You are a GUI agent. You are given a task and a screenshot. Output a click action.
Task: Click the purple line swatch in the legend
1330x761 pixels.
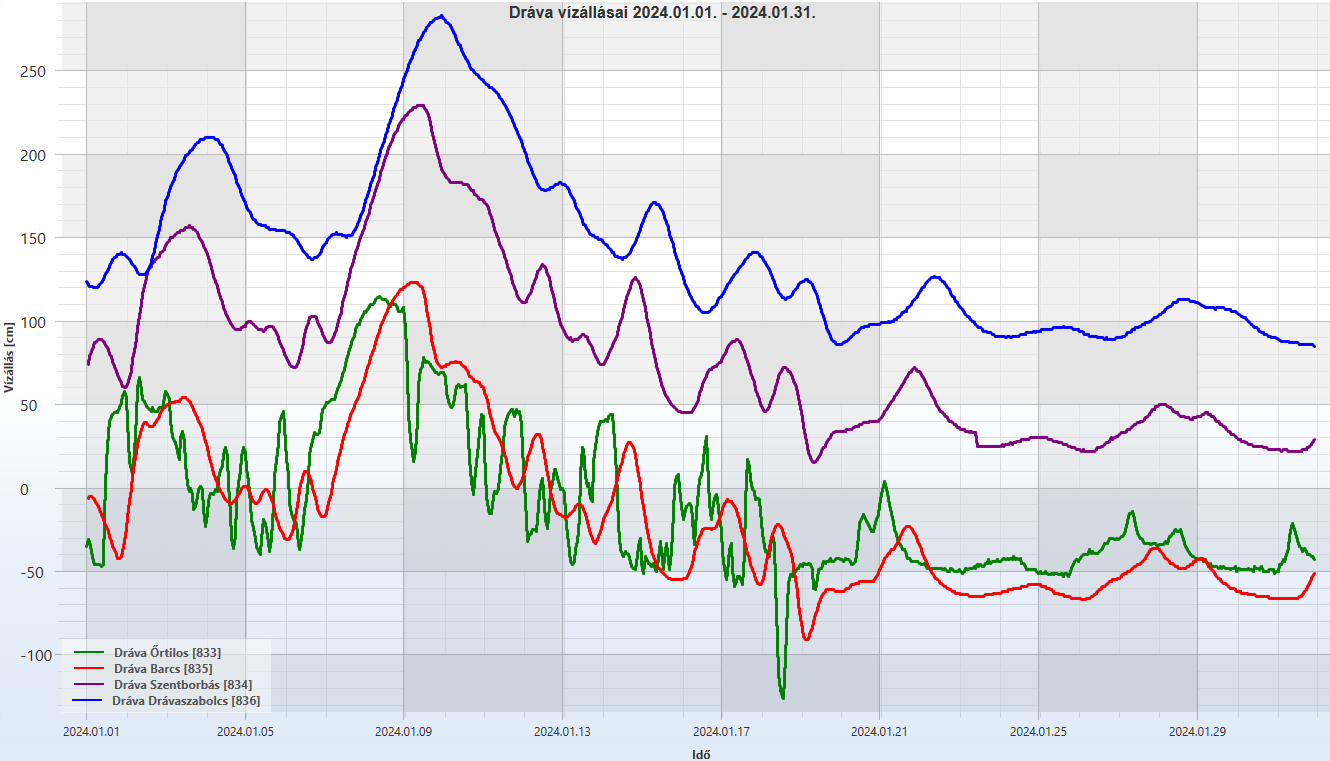[89, 685]
